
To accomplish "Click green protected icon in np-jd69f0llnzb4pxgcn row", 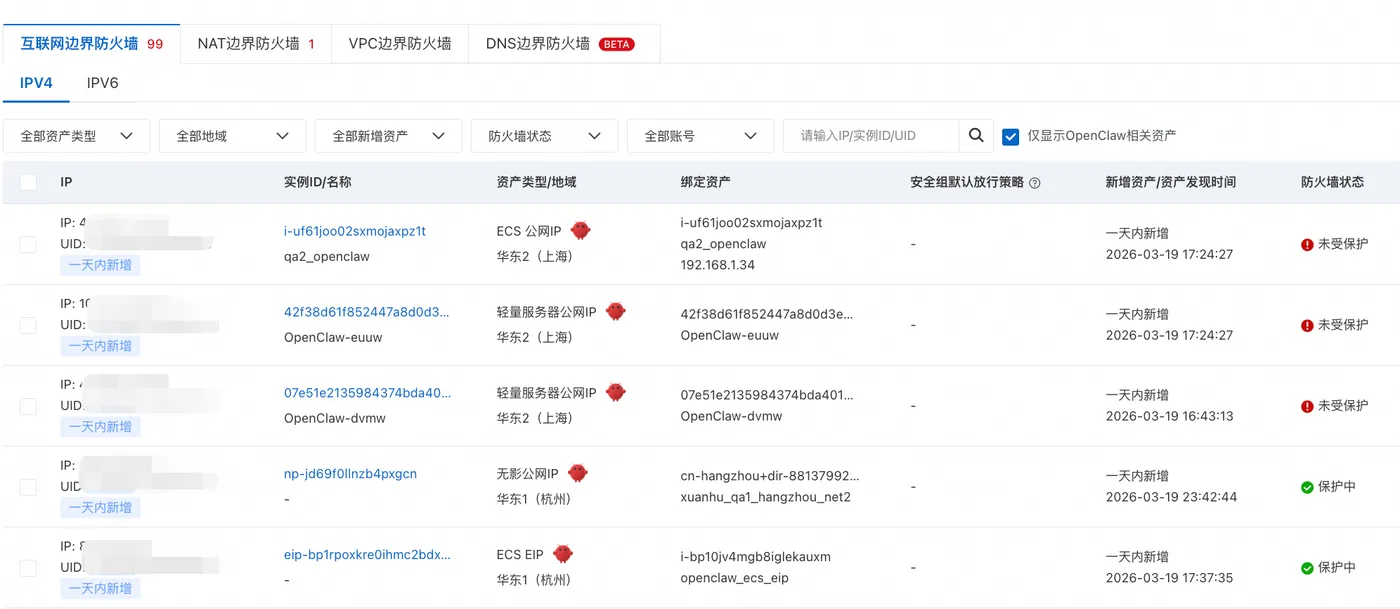I will click(1307, 487).
